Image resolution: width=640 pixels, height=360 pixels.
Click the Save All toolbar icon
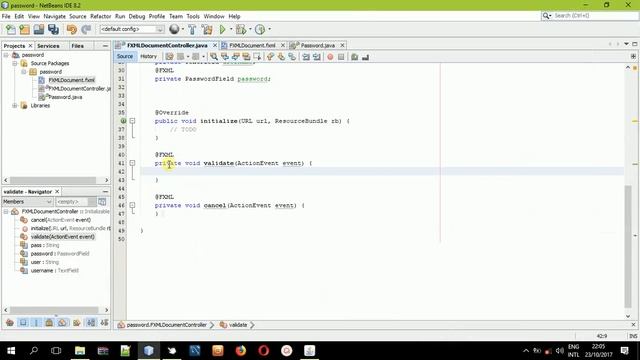(x=53, y=29)
